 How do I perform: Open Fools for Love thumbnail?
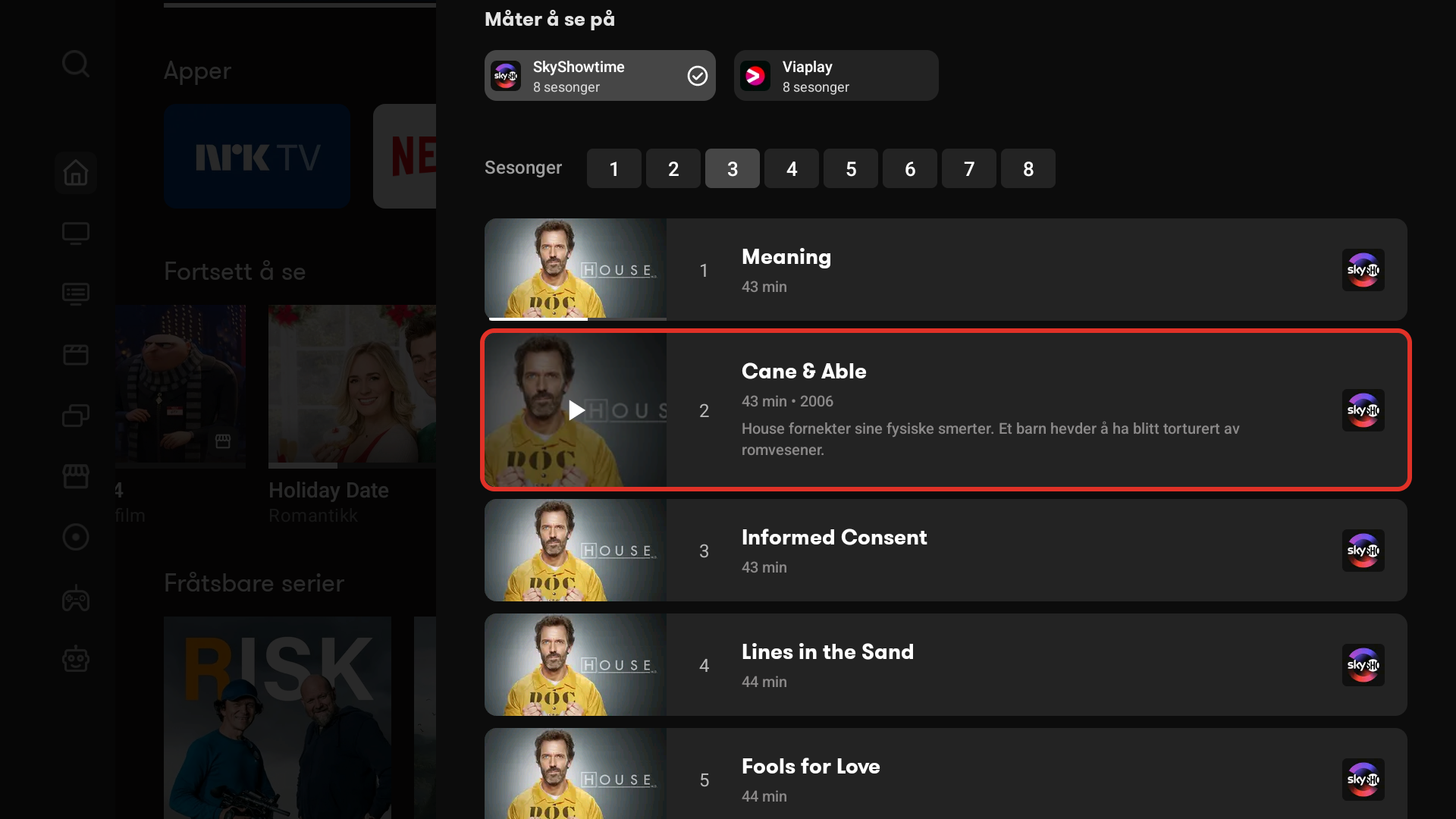point(576,773)
